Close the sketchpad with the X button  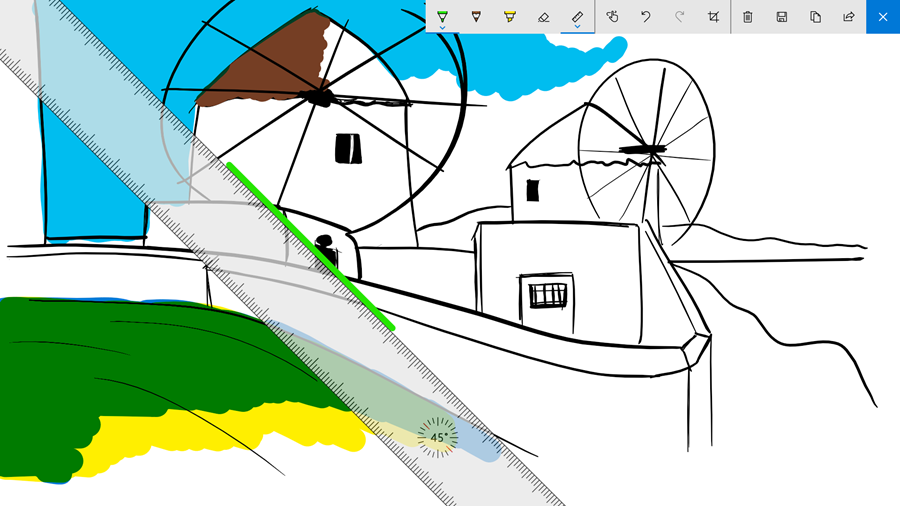point(883,16)
